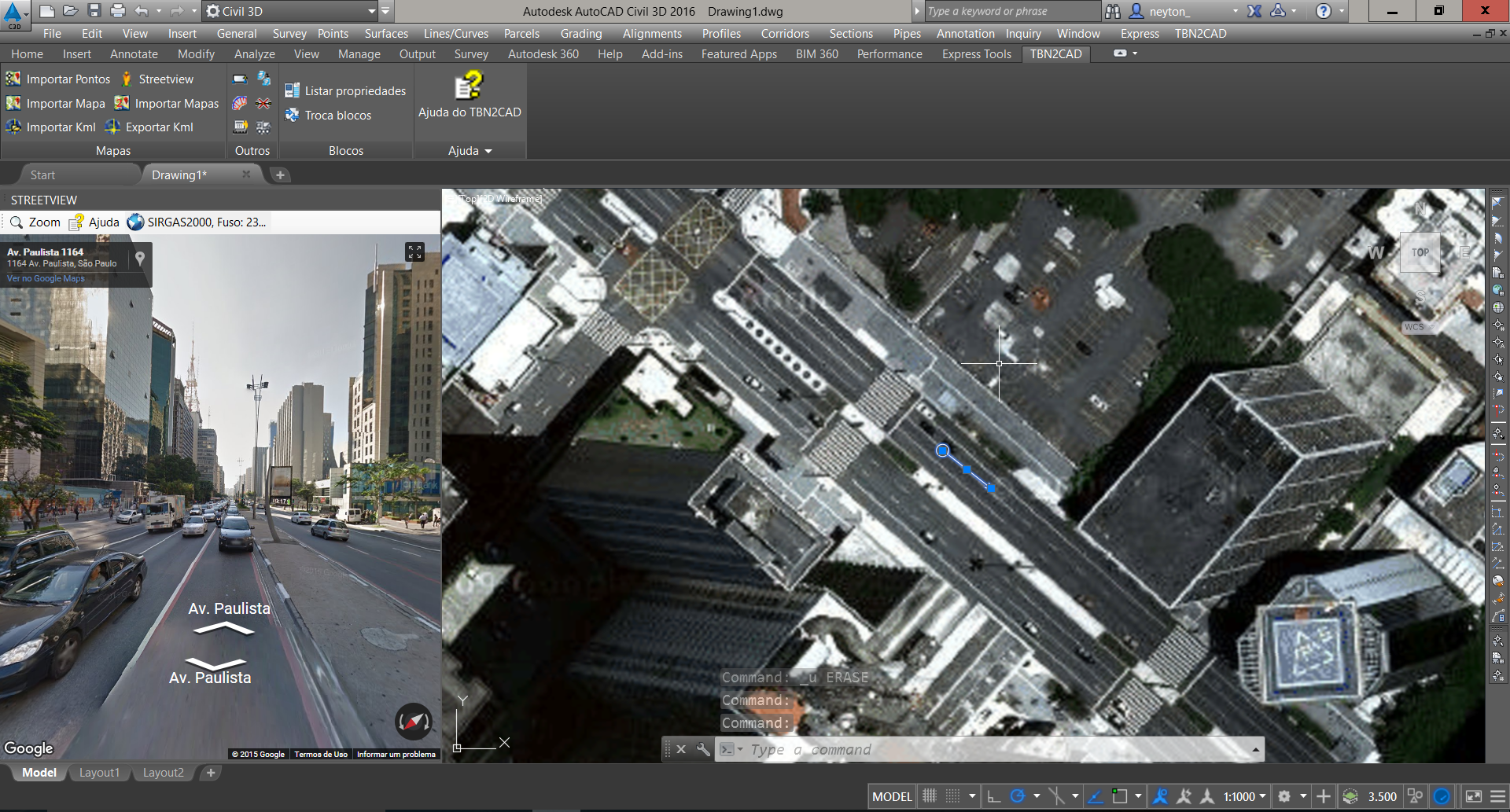1510x812 pixels.
Task: Click Troca blocos tool
Action: (328, 116)
